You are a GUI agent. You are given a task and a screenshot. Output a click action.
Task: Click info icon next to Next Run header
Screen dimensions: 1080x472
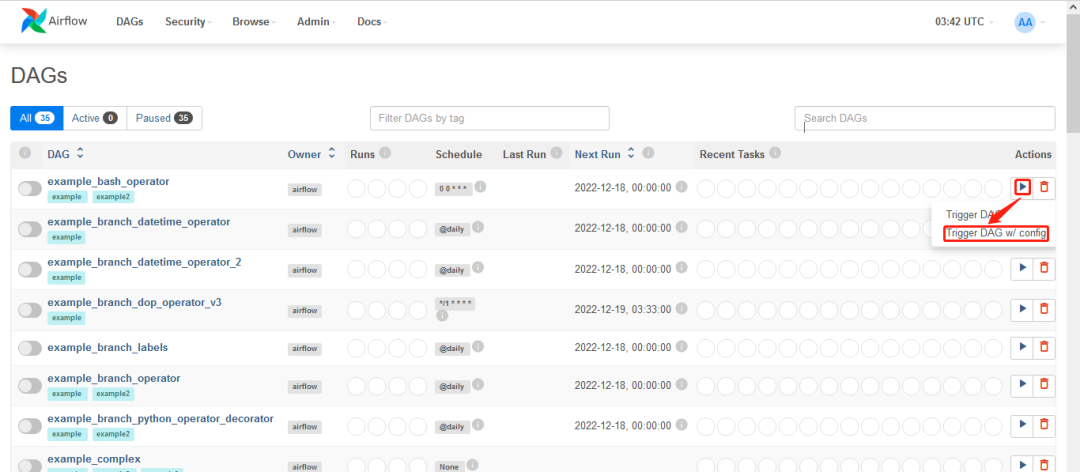tap(648, 153)
